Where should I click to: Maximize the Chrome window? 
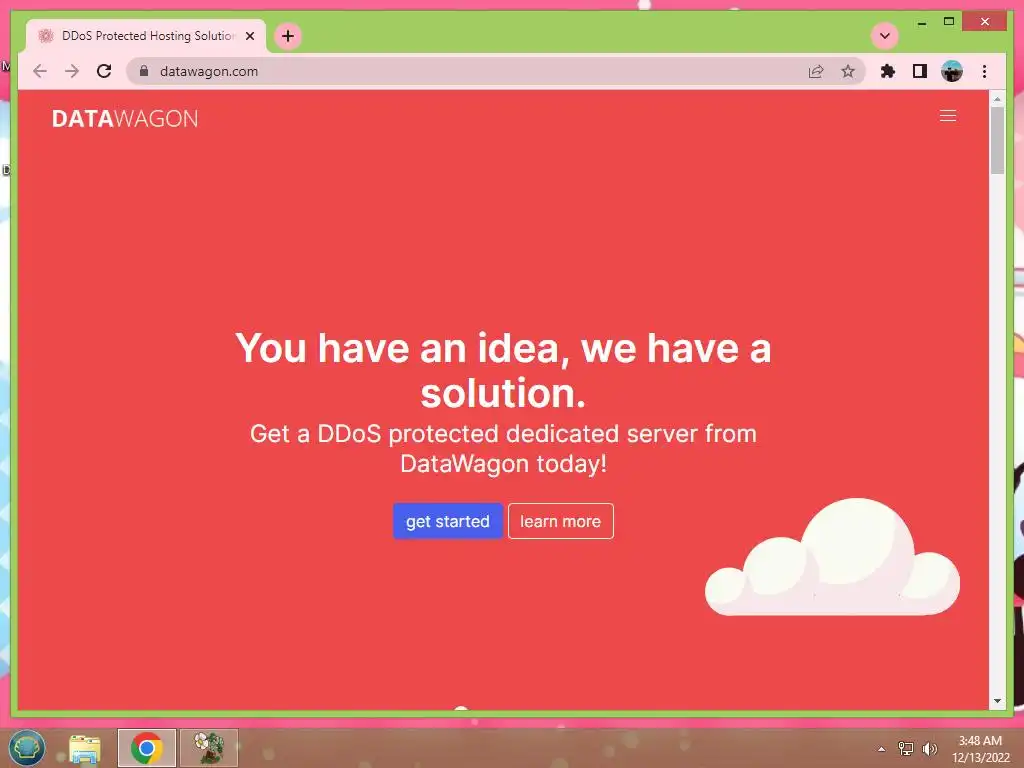(x=949, y=22)
